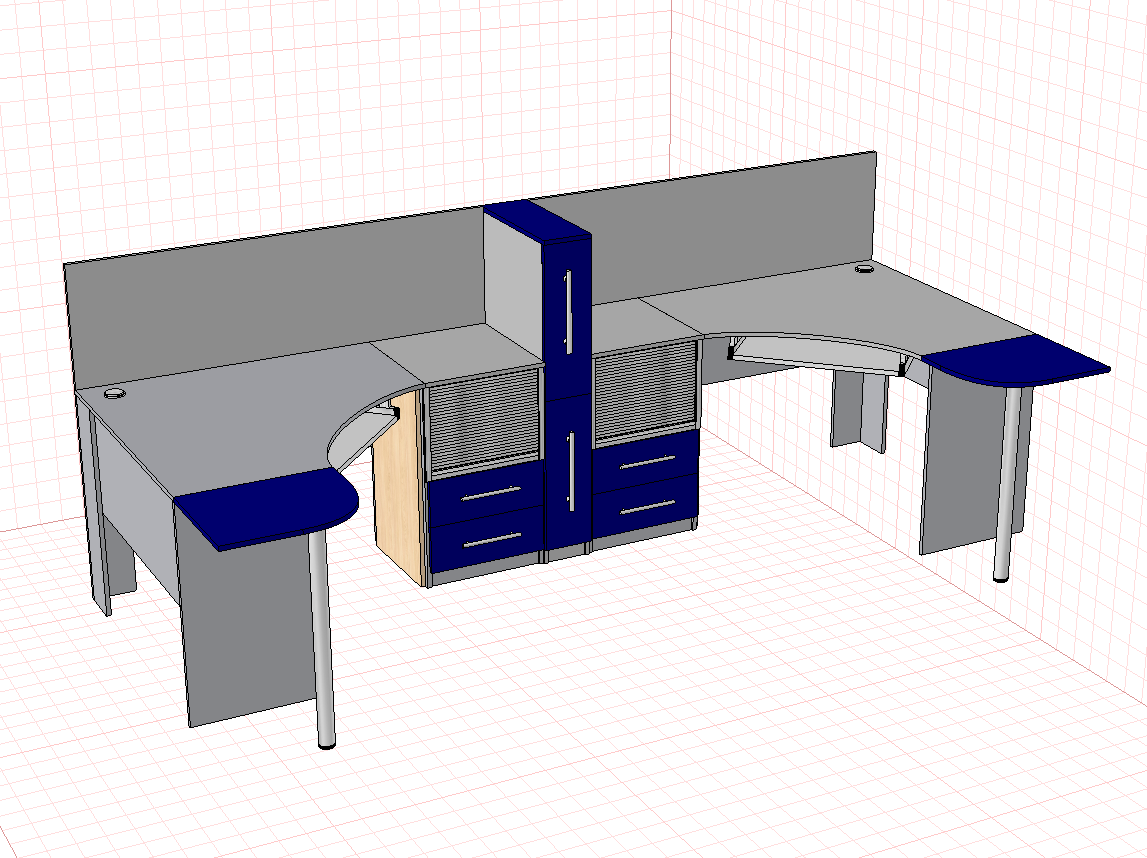The height and width of the screenshot is (858, 1147).
Task: Click the left roller shutter cabinet front
Action: [x=484, y=422]
